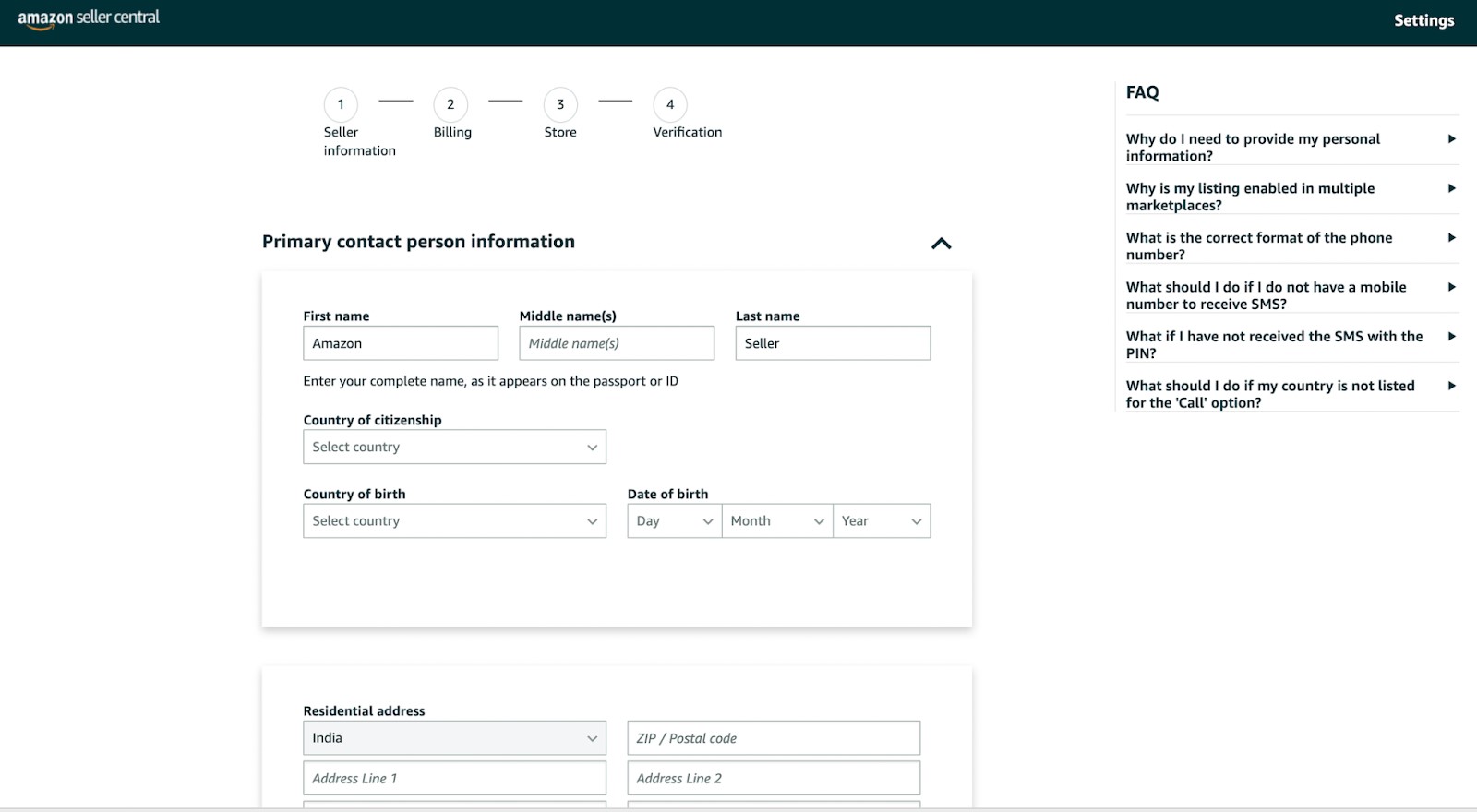The image size is (1477, 812).
Task: Open the Country of birth dropdown
Action: 454,521
